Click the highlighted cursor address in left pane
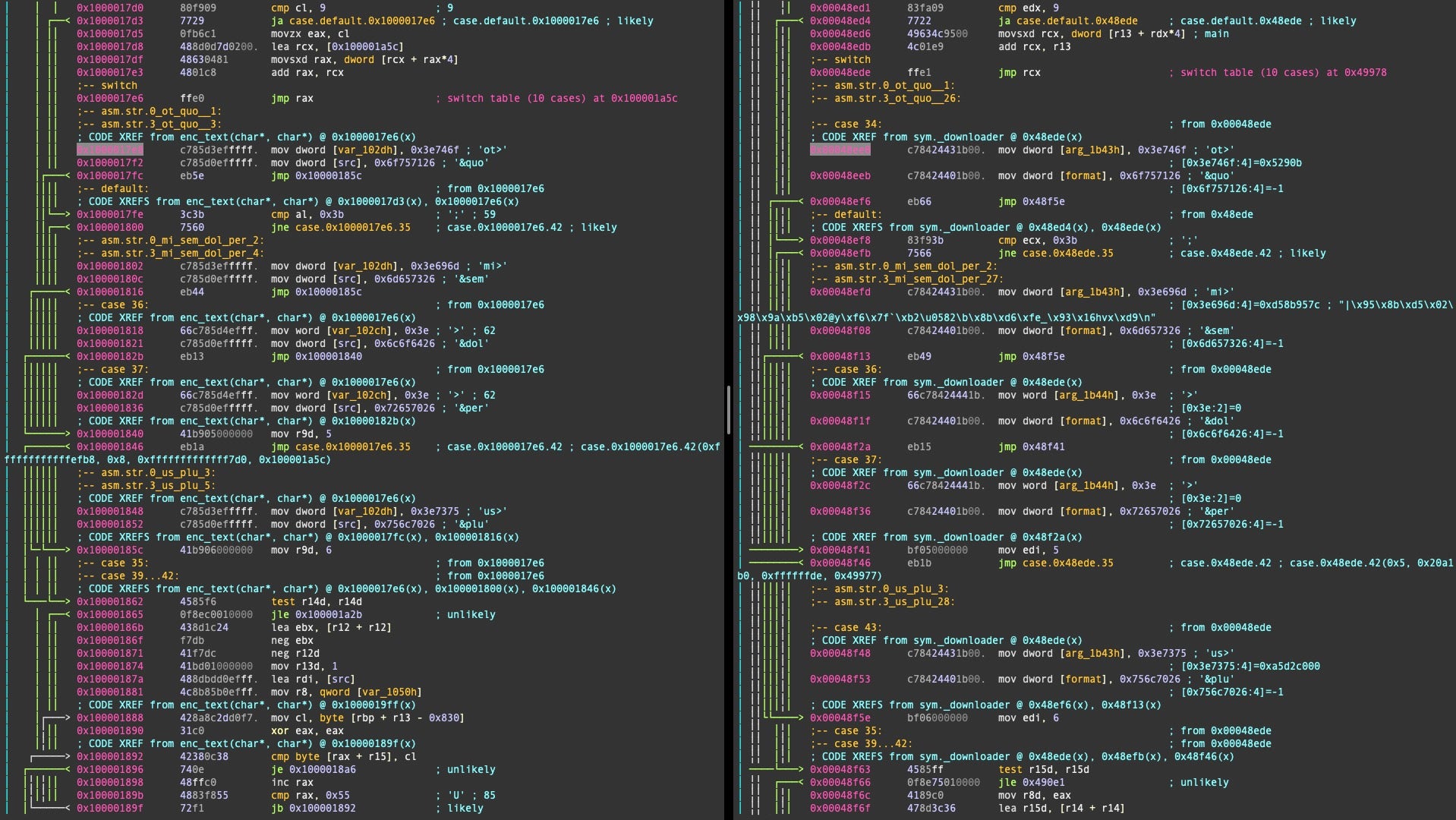The image size is (1456, 820). point(109,150)
